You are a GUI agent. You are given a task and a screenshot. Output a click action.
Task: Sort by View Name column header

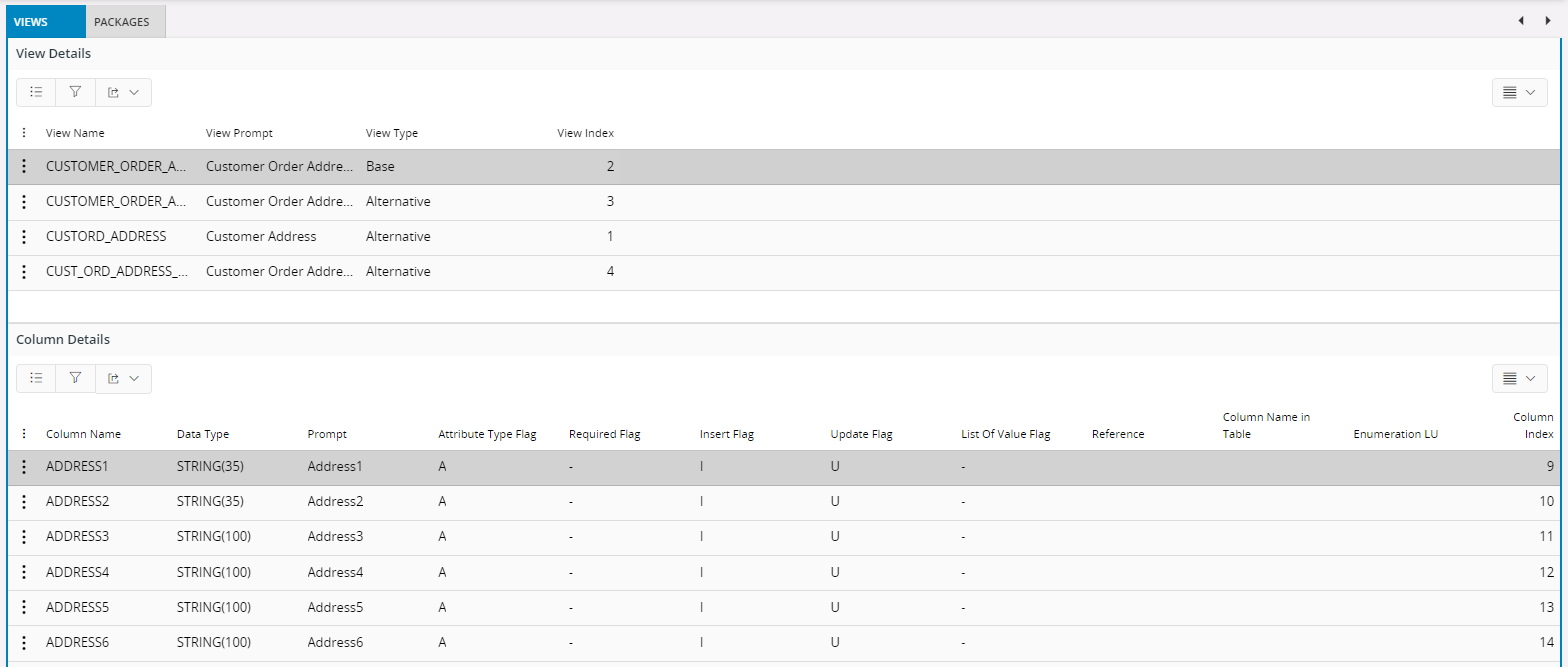point(75,133)
